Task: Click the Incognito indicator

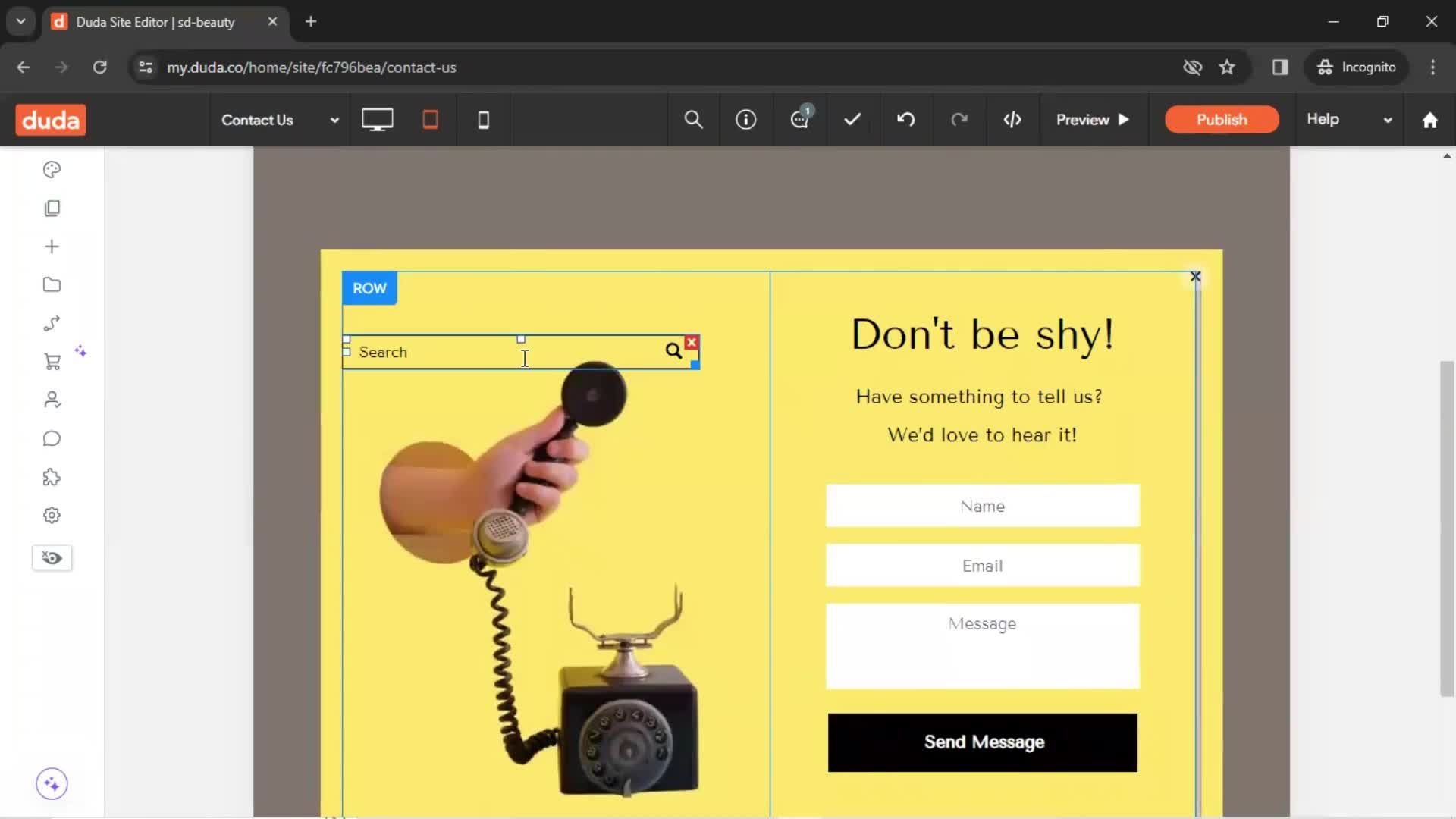Action: (x=1357, y=67)
